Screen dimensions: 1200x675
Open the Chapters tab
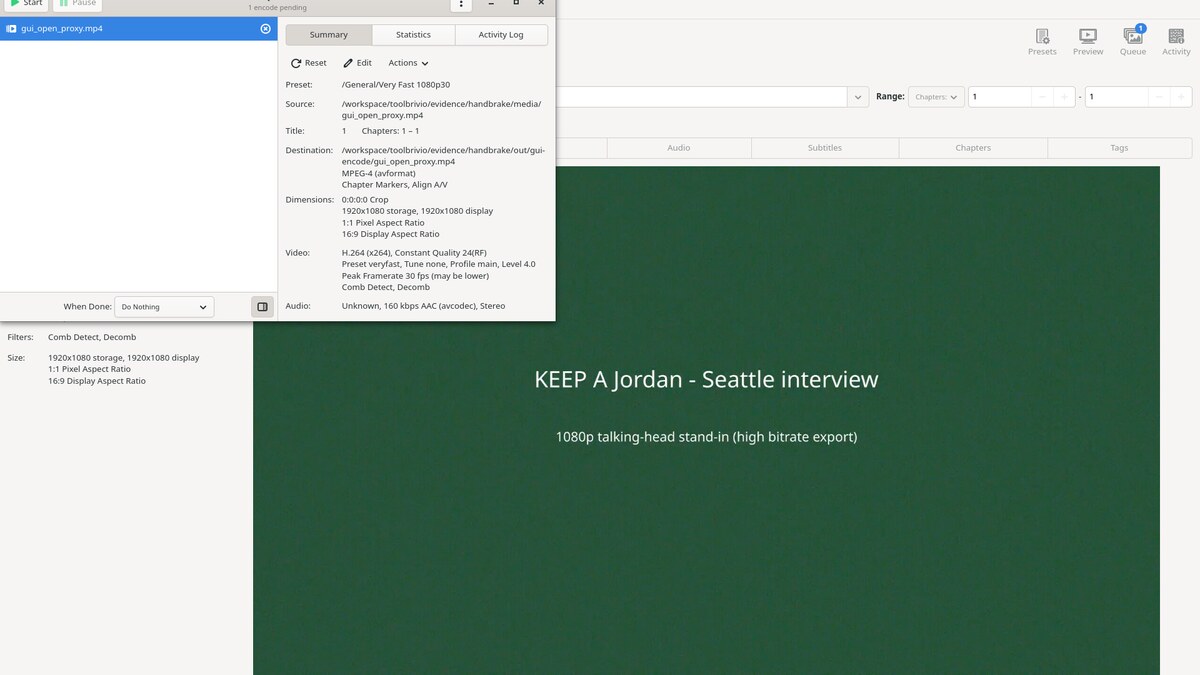973,148
